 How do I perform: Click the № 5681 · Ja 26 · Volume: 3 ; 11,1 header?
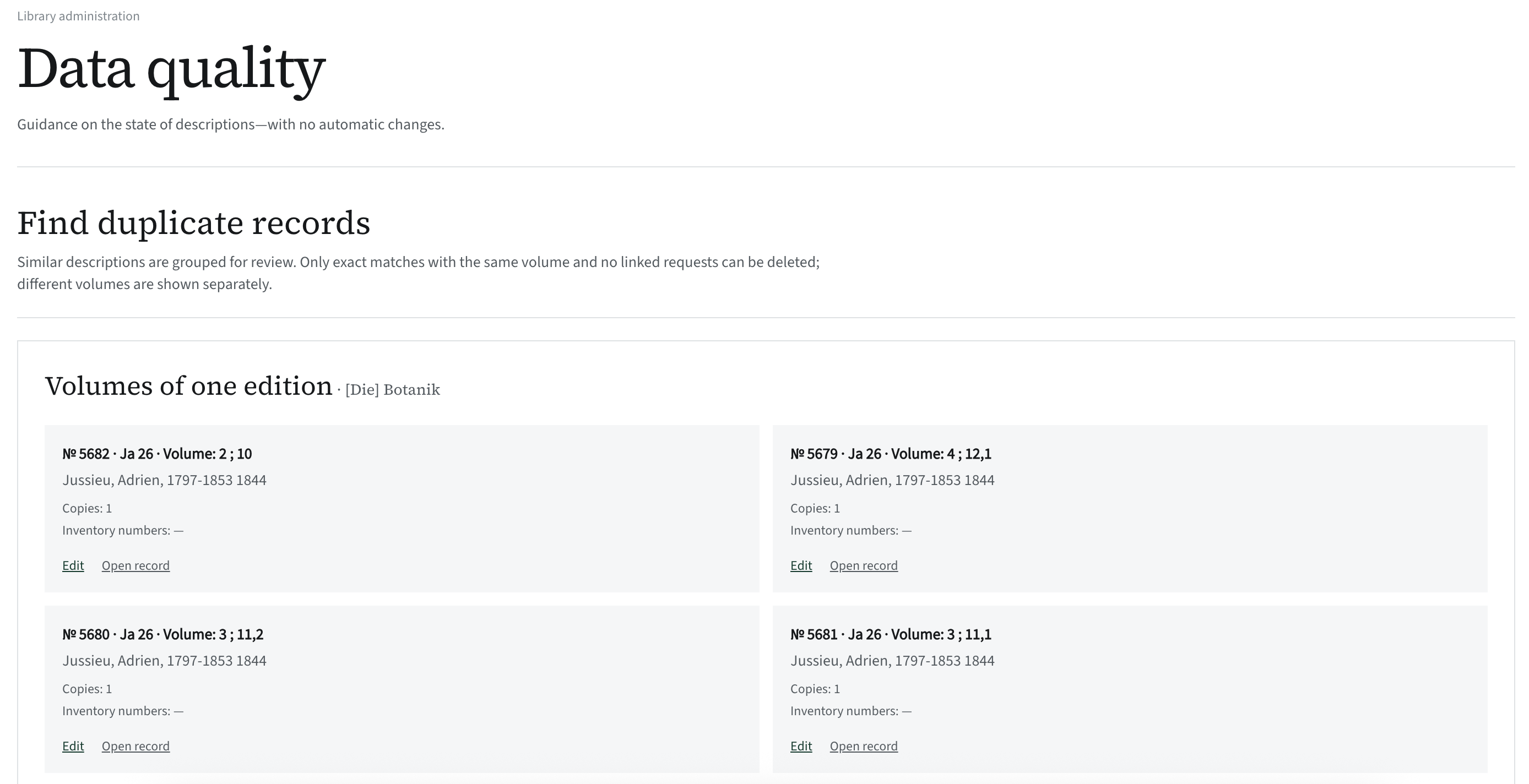coord(890,634)
